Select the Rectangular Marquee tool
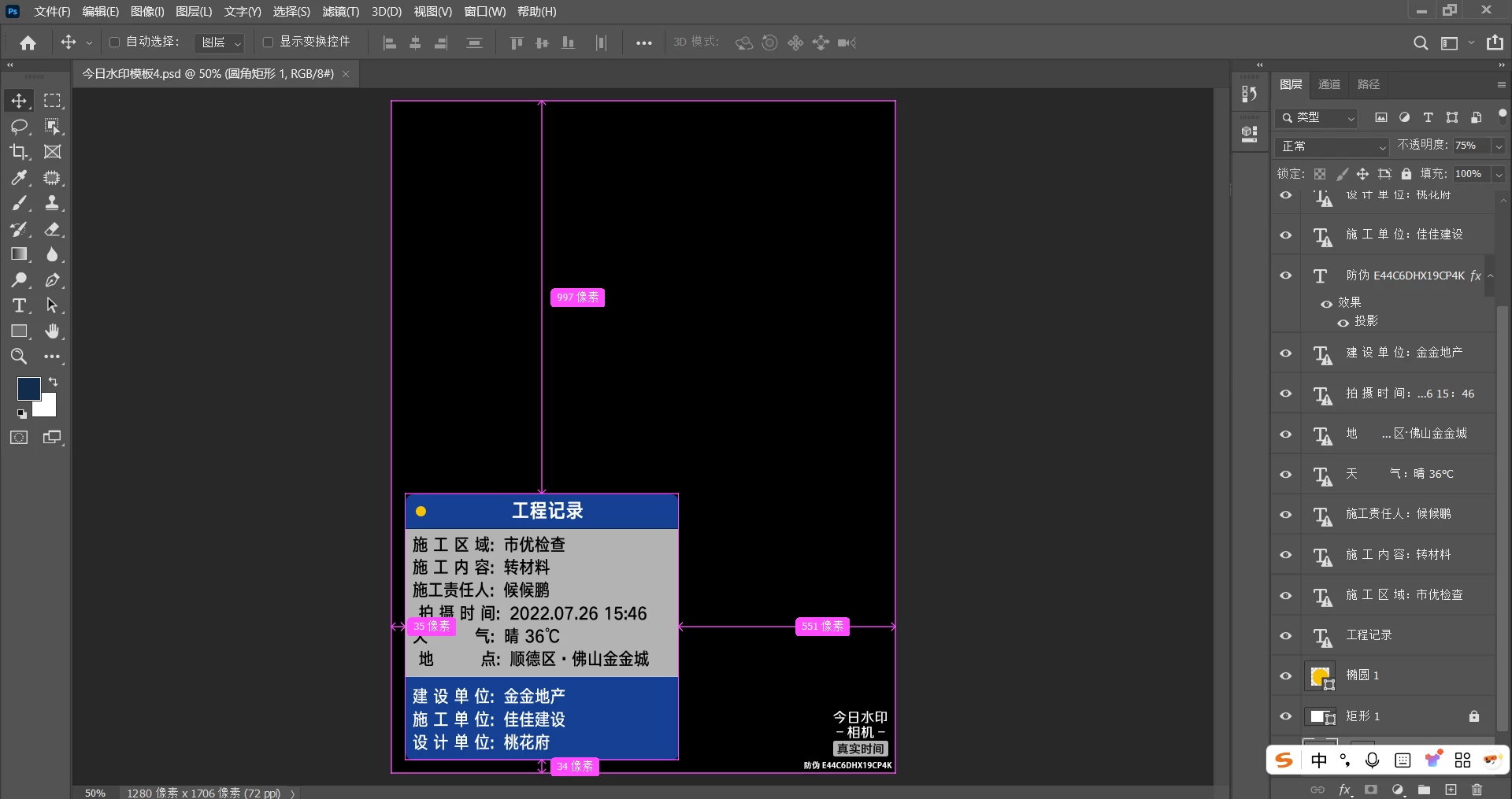The height and width of the screenshot is (799, 1512). point(52,101)
